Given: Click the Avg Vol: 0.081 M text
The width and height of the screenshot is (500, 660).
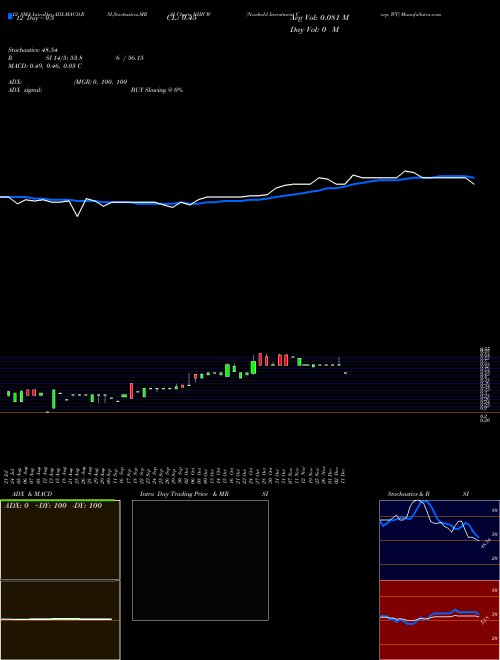Looking at the screenshot, I should tap(319, 18).
